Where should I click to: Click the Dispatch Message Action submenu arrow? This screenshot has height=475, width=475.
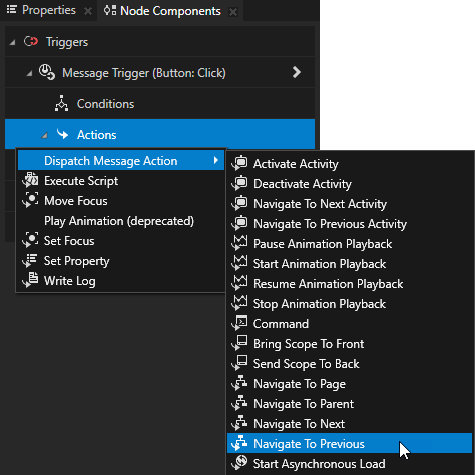(x=216, y=160)
